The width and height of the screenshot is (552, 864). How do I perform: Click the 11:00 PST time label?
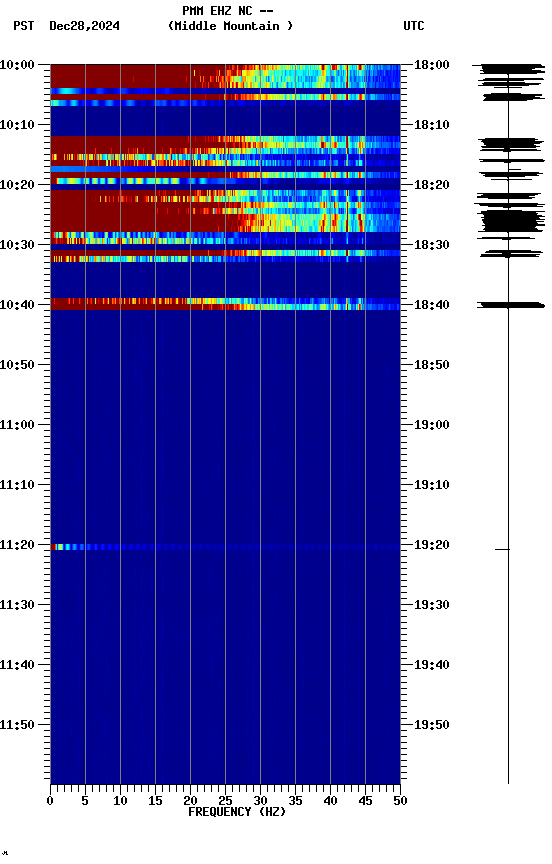[17, 425]
